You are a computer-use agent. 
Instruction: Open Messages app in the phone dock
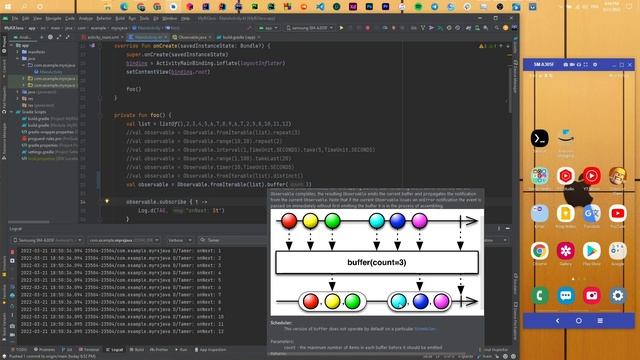(566, 295)
